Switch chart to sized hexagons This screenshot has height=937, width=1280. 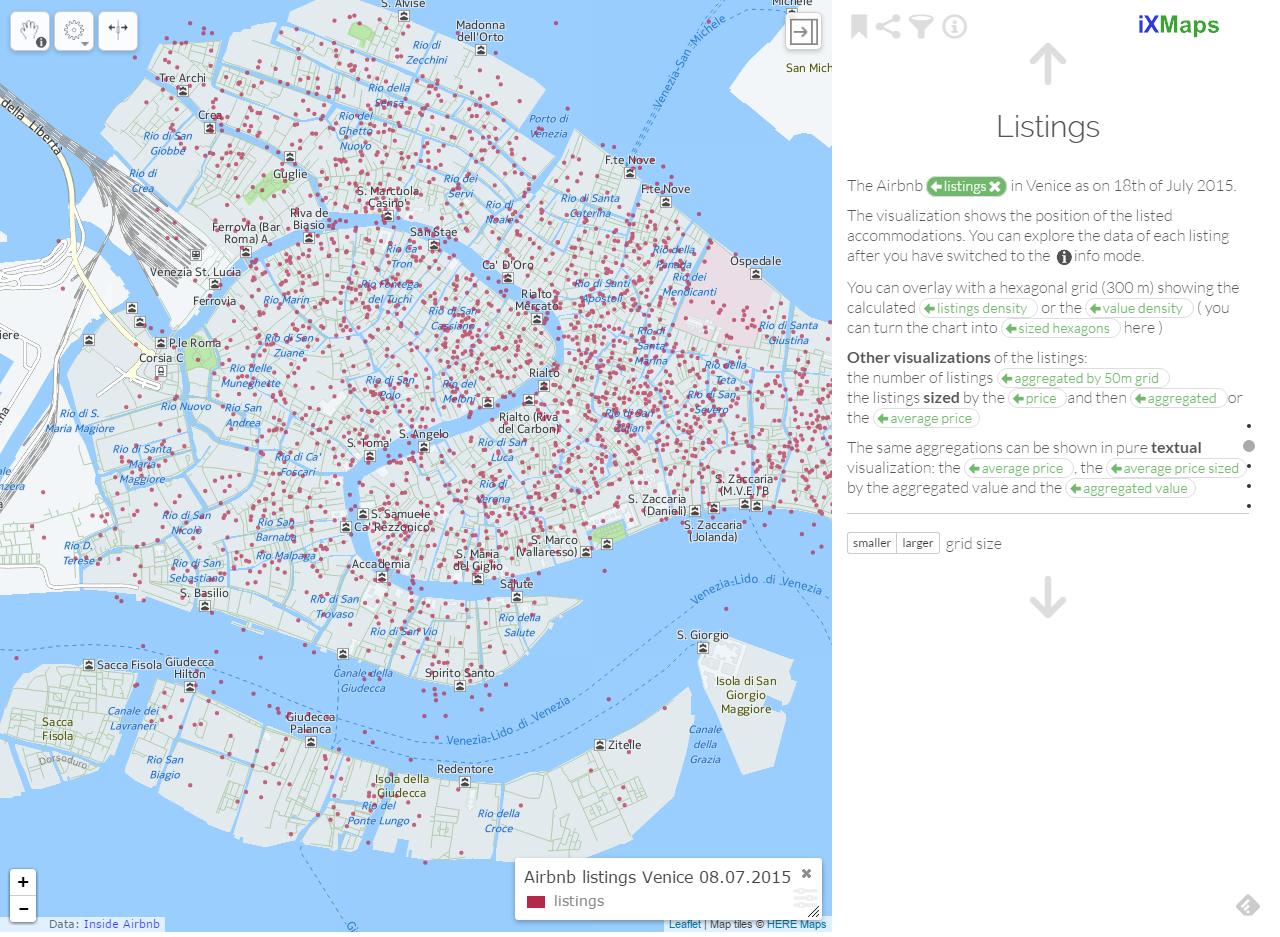(x=1058, y=328)
